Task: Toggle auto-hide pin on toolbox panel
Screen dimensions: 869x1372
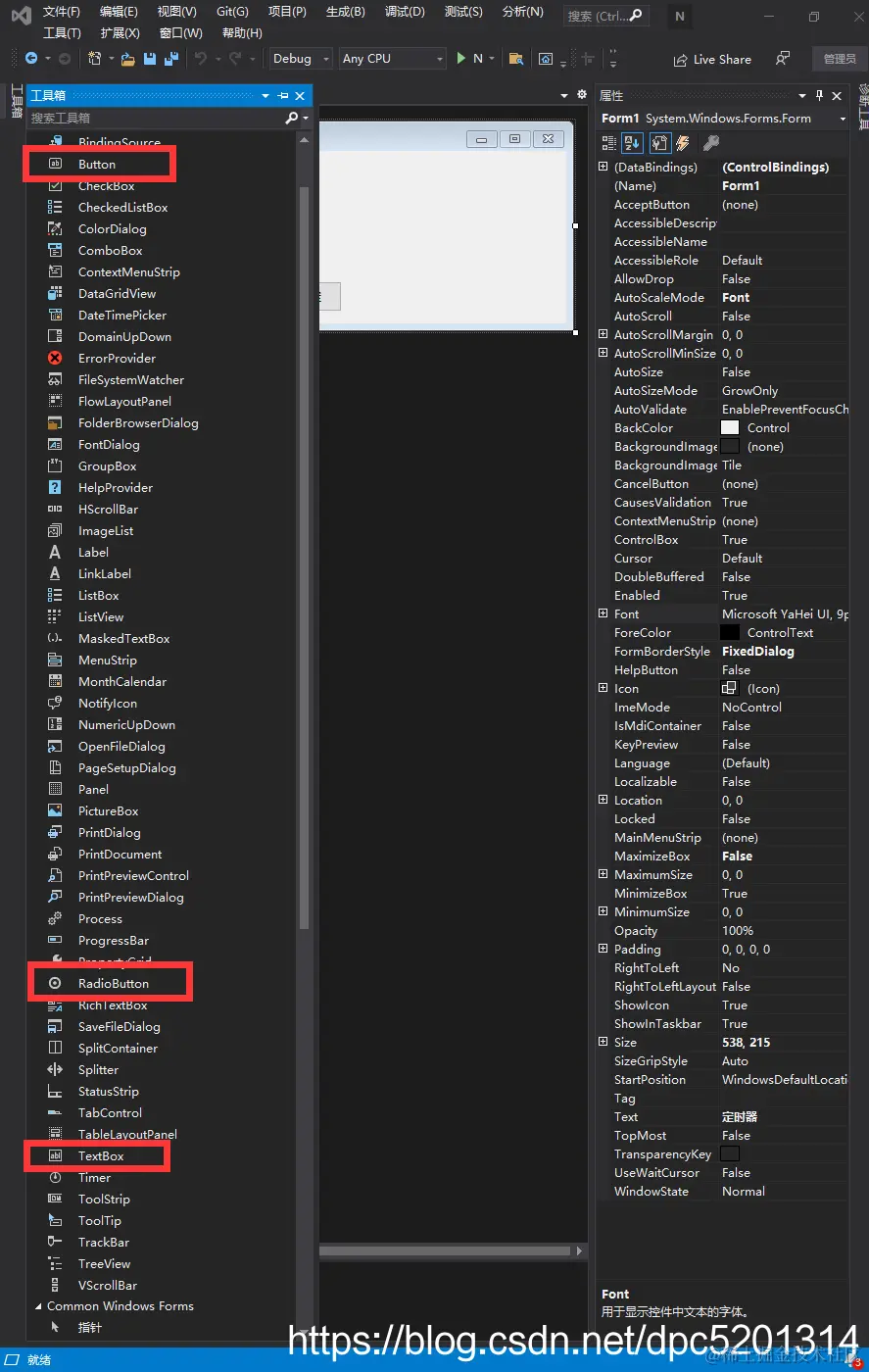Action: (283, 95)
